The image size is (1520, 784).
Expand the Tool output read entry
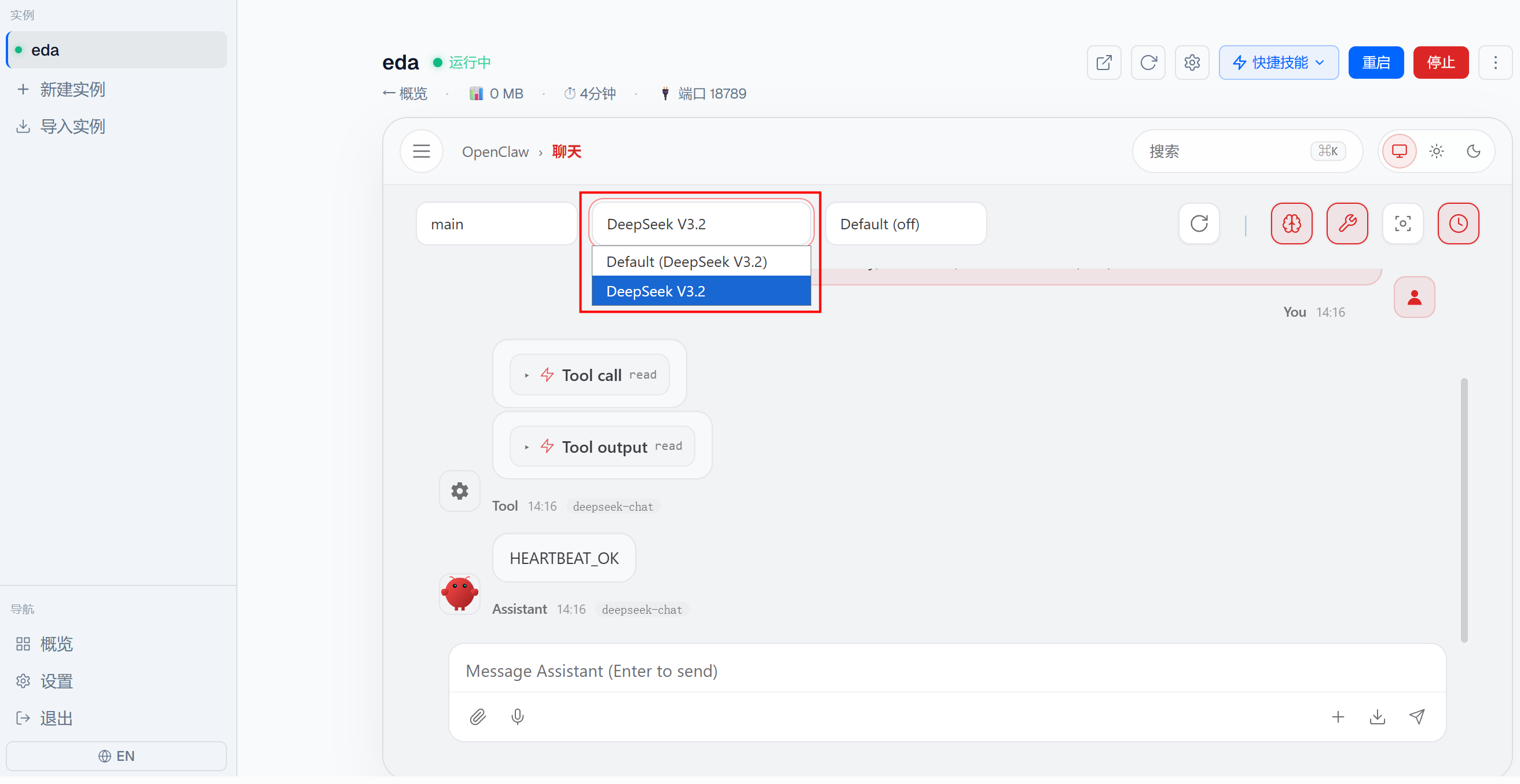pyautogui.click(x=602, y=446)
